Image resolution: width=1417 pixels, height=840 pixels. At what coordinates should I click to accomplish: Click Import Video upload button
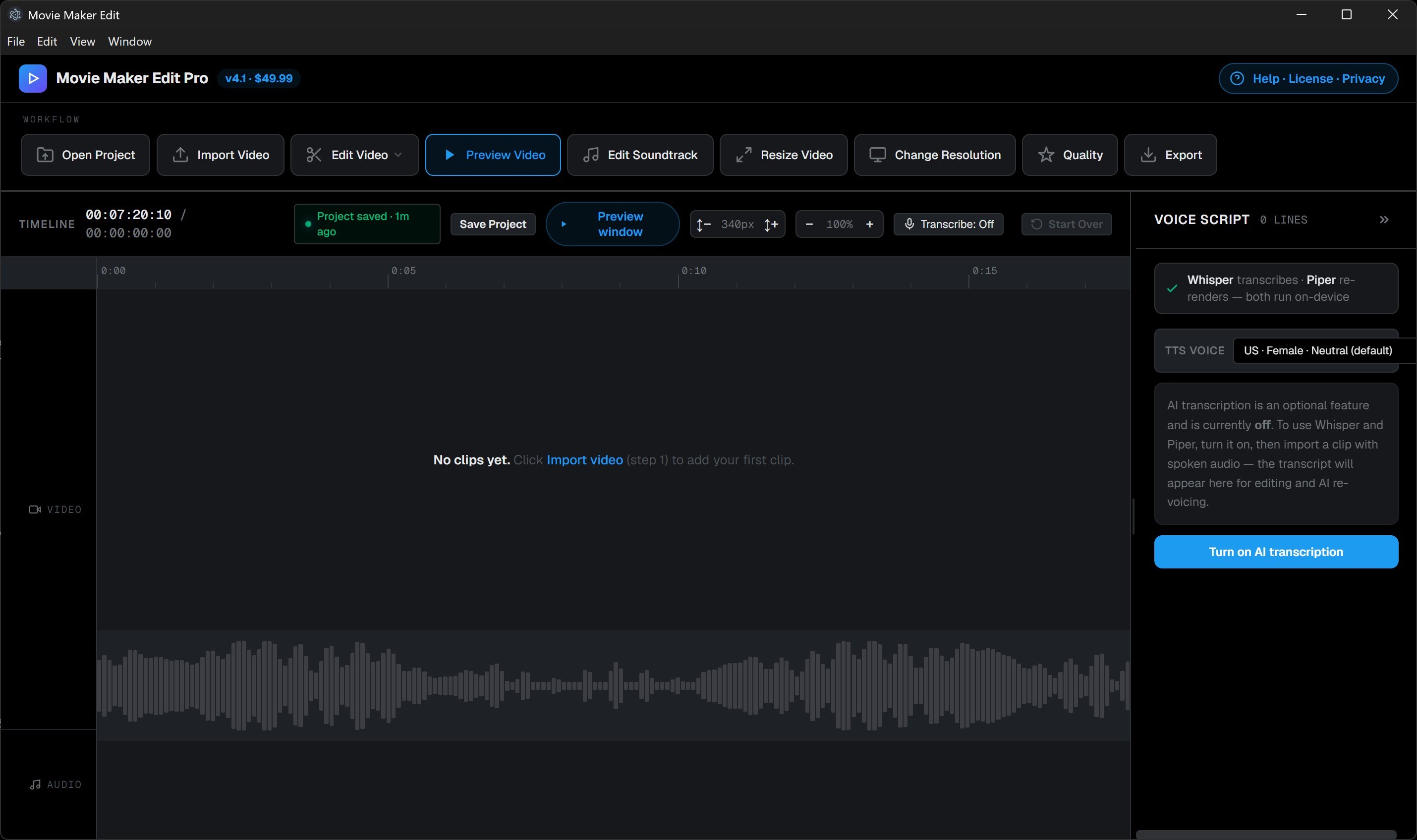pyautogui.click(x=220, y=155)
